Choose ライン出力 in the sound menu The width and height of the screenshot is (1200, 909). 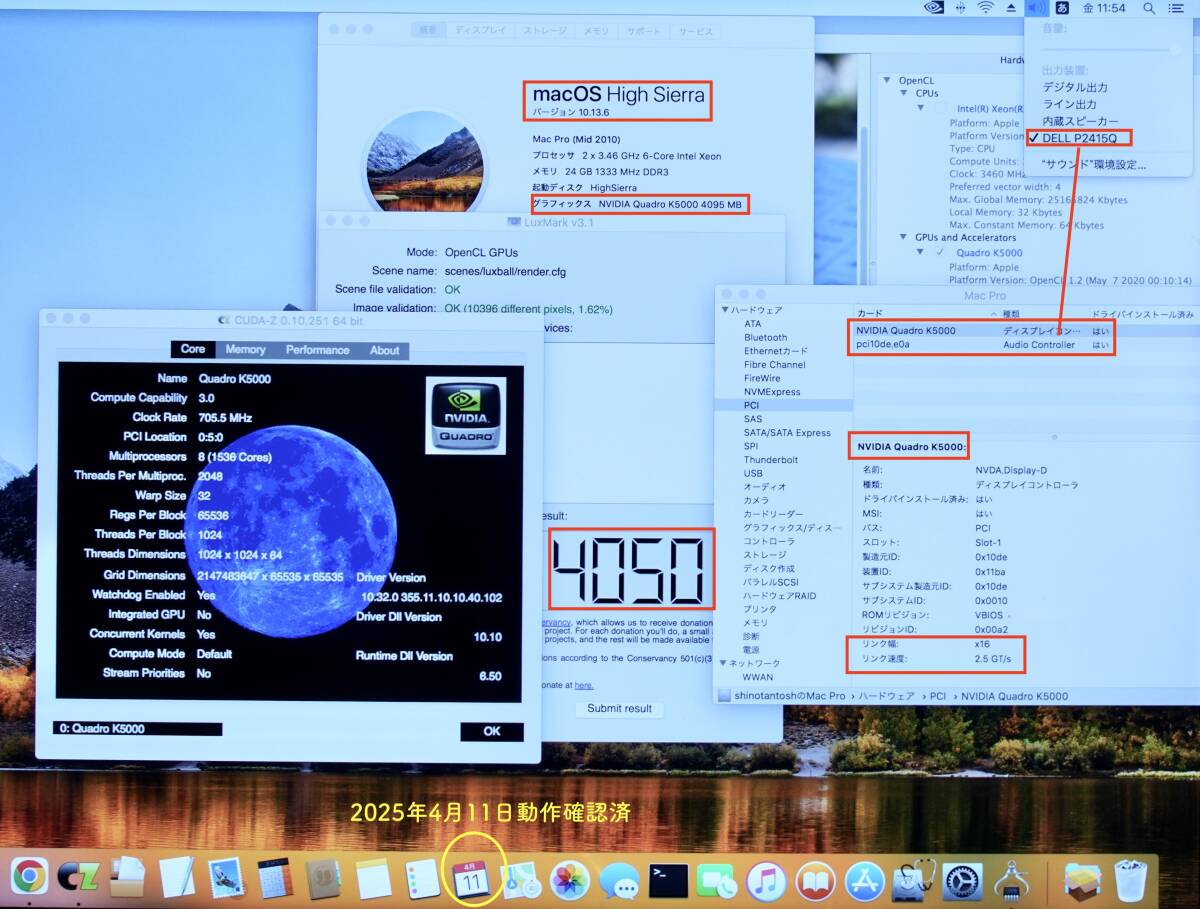1069,104
